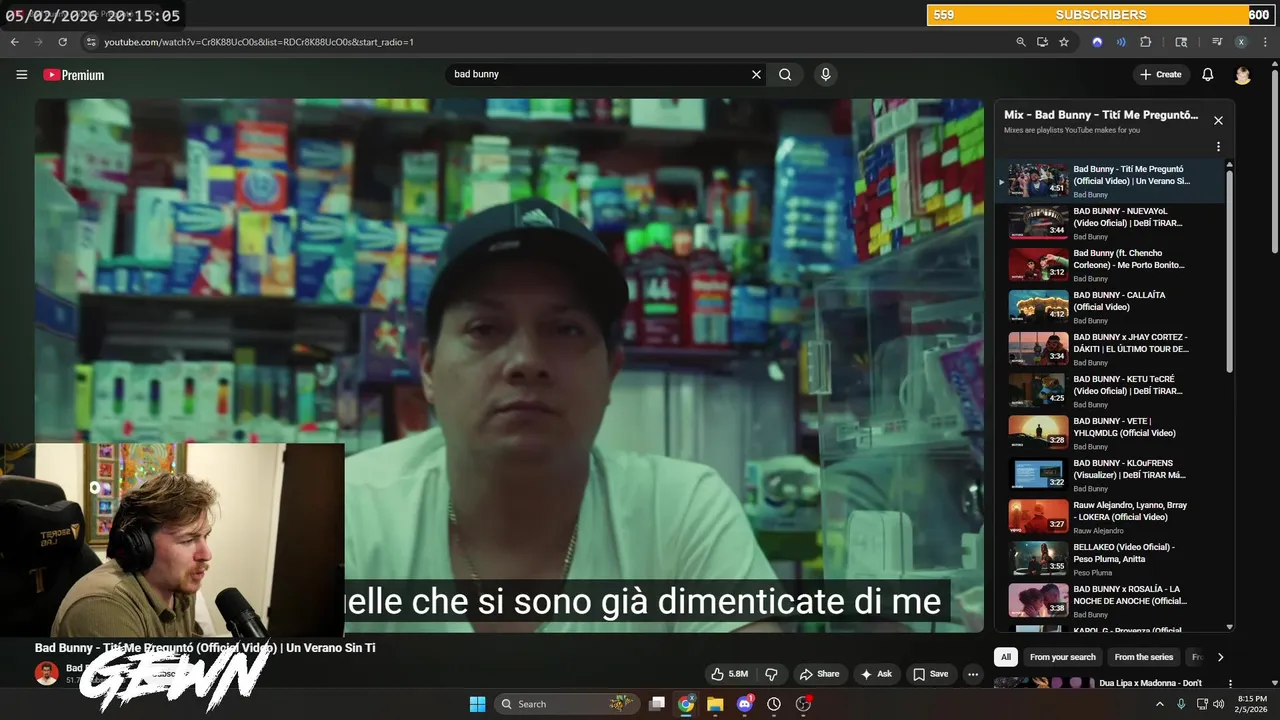
Task: Select 'DÁKITI' by Bad Bunny x Jhay Cortez
Action: [x=1109, y=349]
